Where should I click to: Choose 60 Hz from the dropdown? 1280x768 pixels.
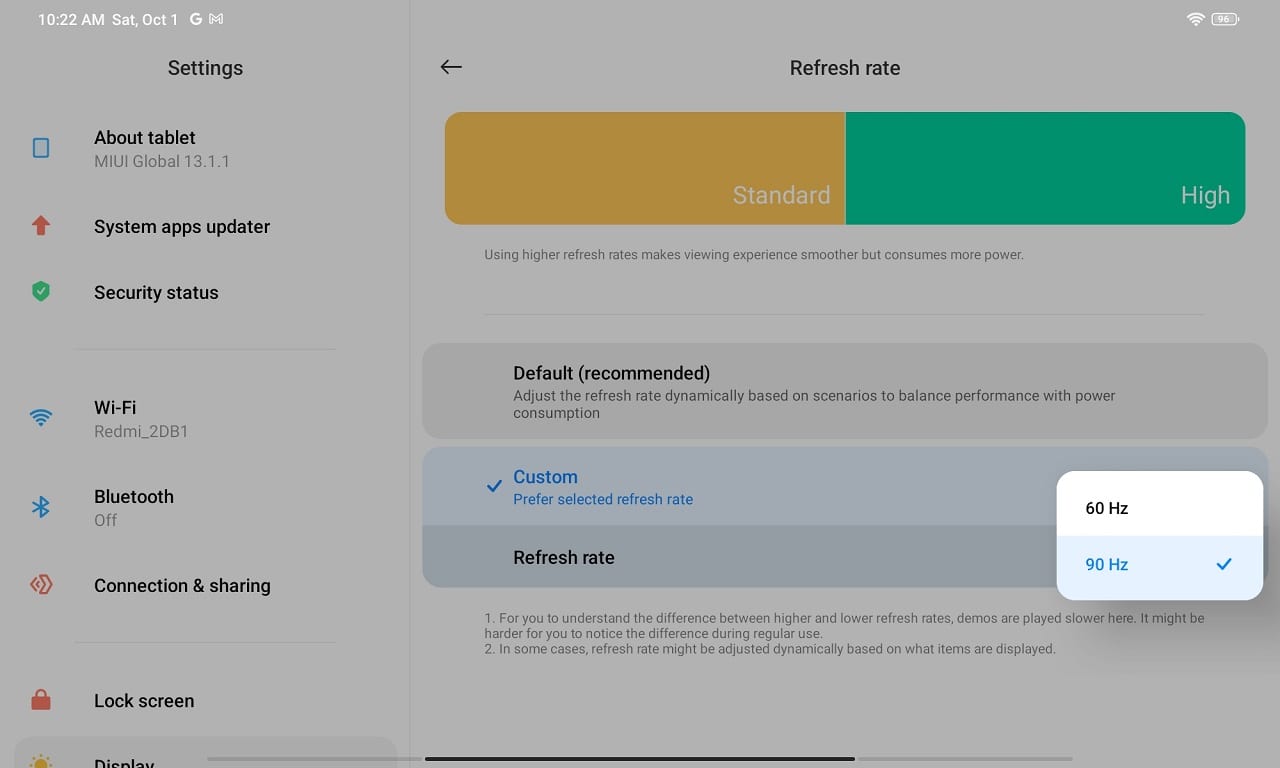click(1159, 508)
